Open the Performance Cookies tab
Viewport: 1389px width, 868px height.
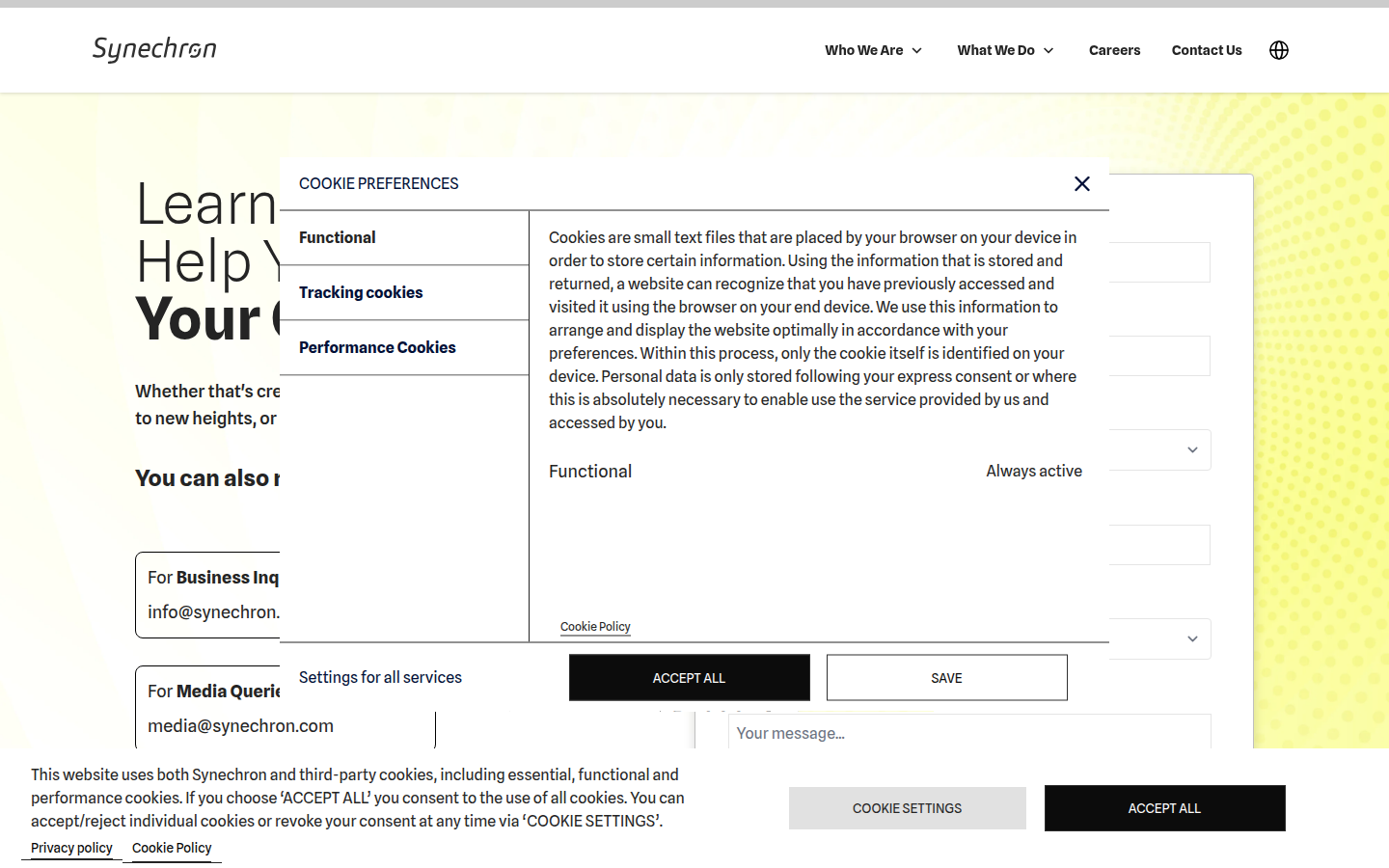377,347
